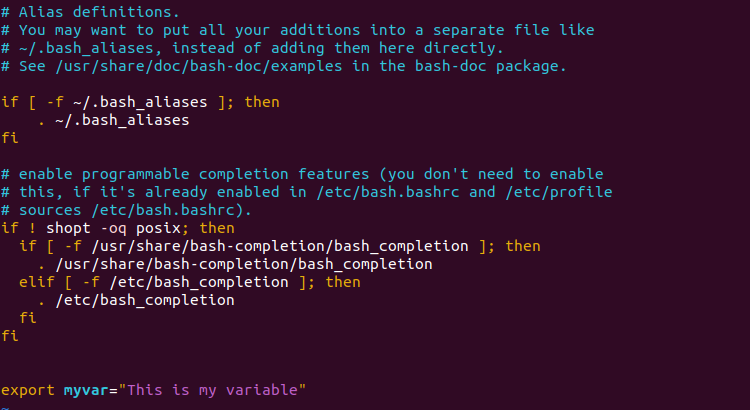Viewport: 750px width, 410px height.
Task: Click the '# Alias definitions.' comment line
Action: (90, 12)
